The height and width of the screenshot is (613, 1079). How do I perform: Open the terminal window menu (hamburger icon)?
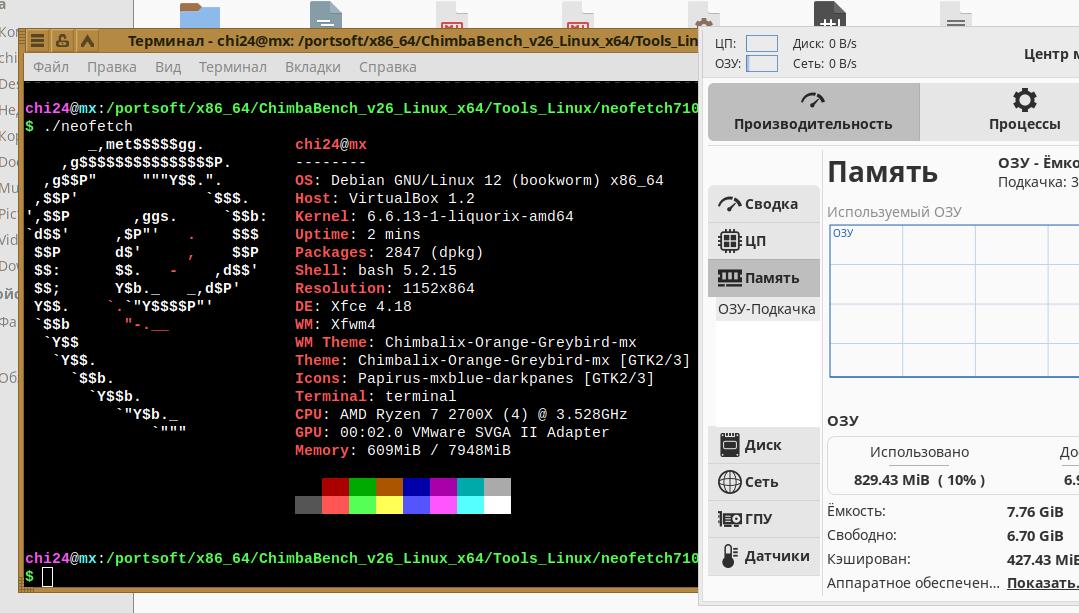[37, 41]
